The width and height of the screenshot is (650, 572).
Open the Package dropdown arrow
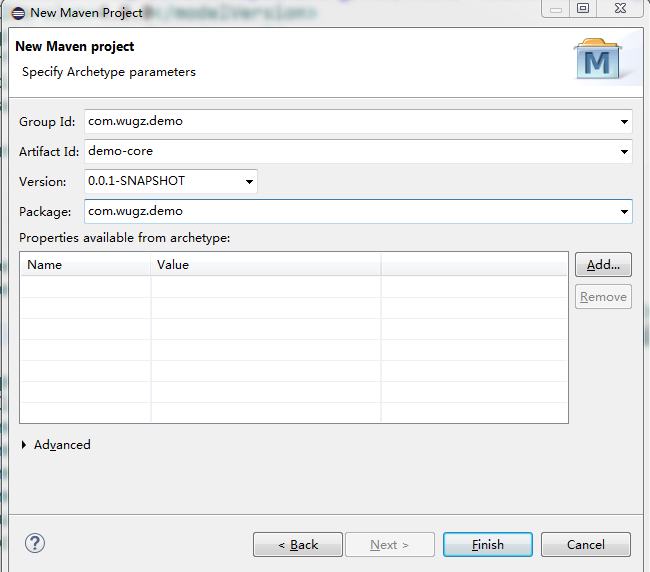pos(624,212)
